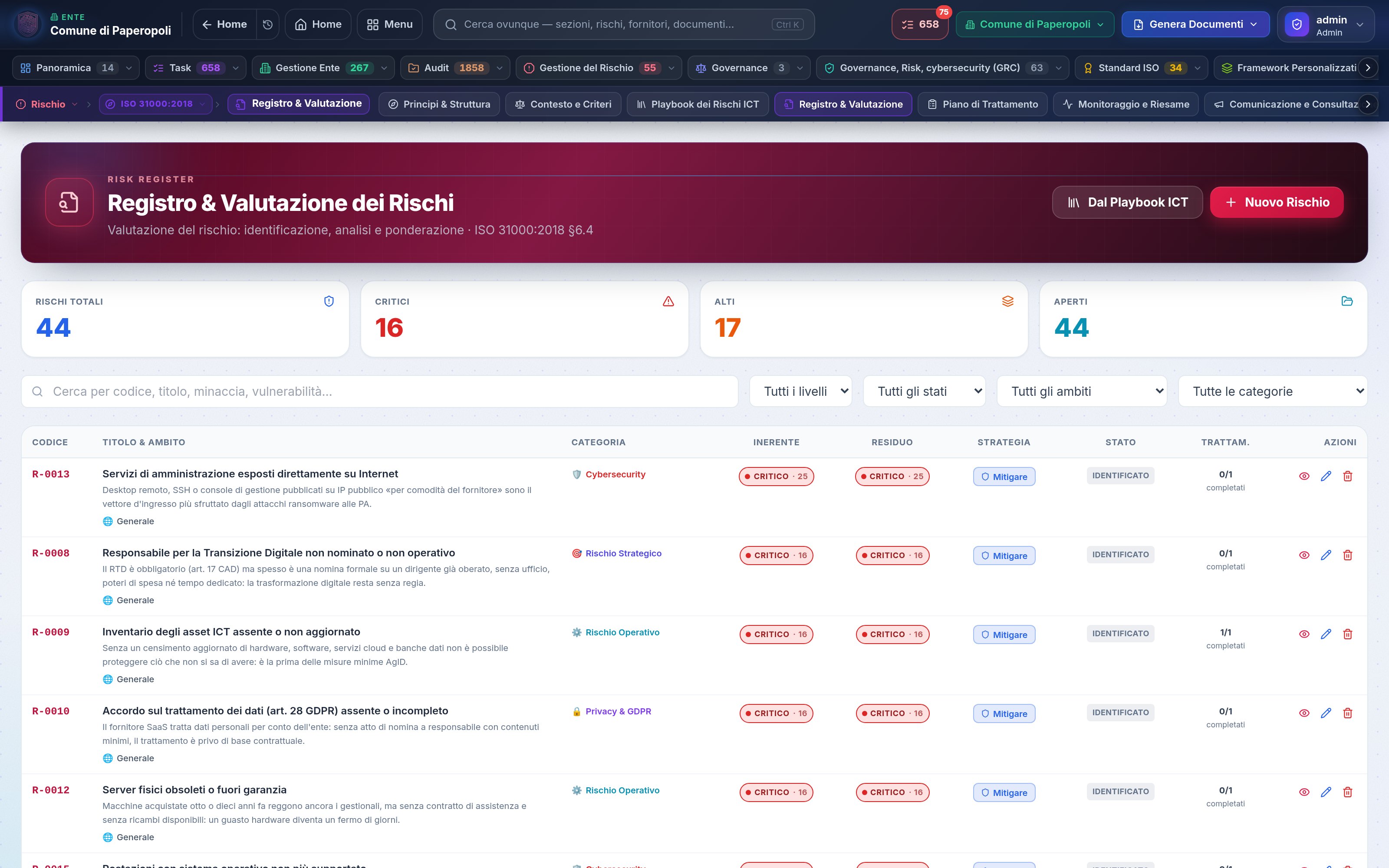The image size is (1389, 868).
Task: Edit risk R-0012 with the pencil icon
Action: point(1326,792)
